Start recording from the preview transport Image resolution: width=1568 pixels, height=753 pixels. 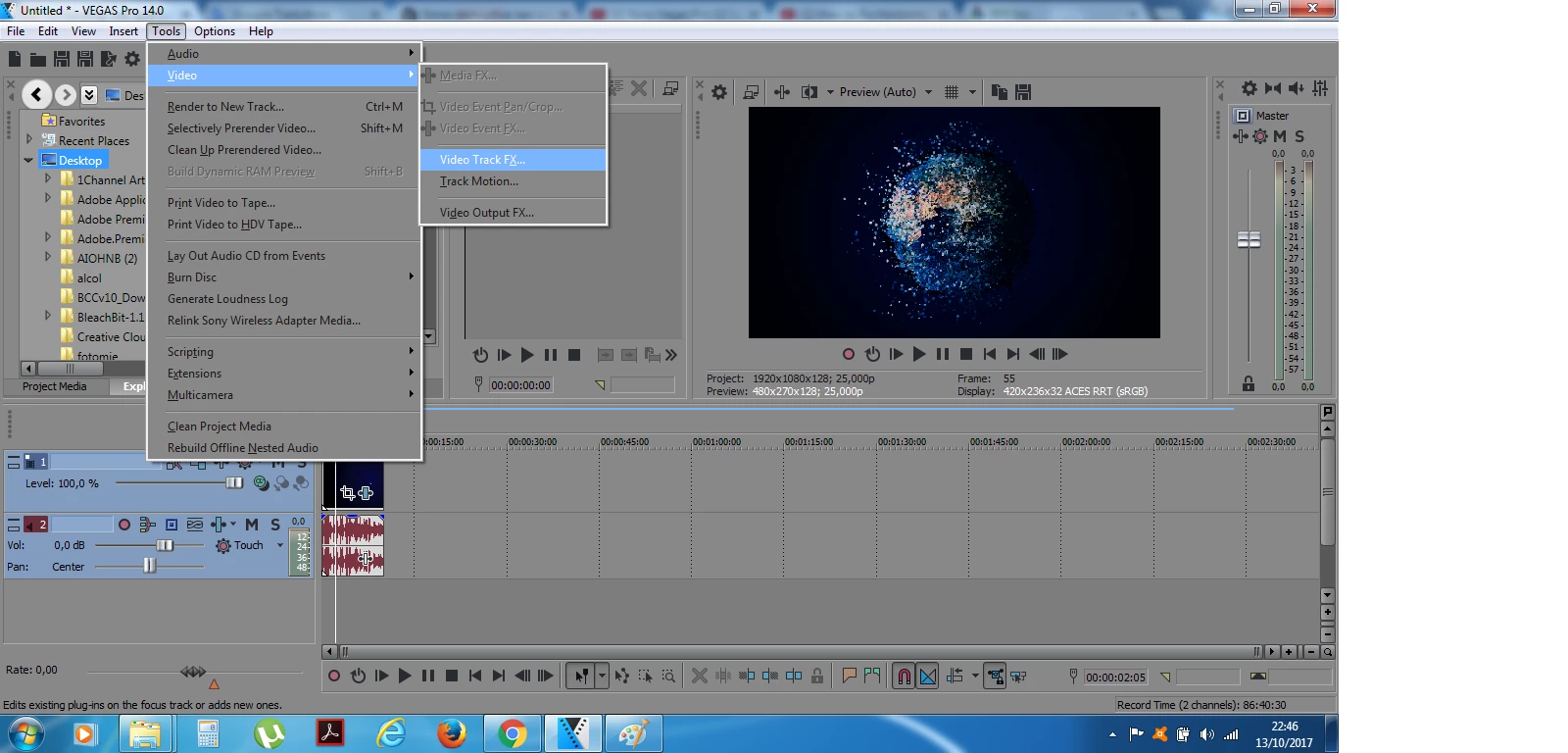click(849, 354)
